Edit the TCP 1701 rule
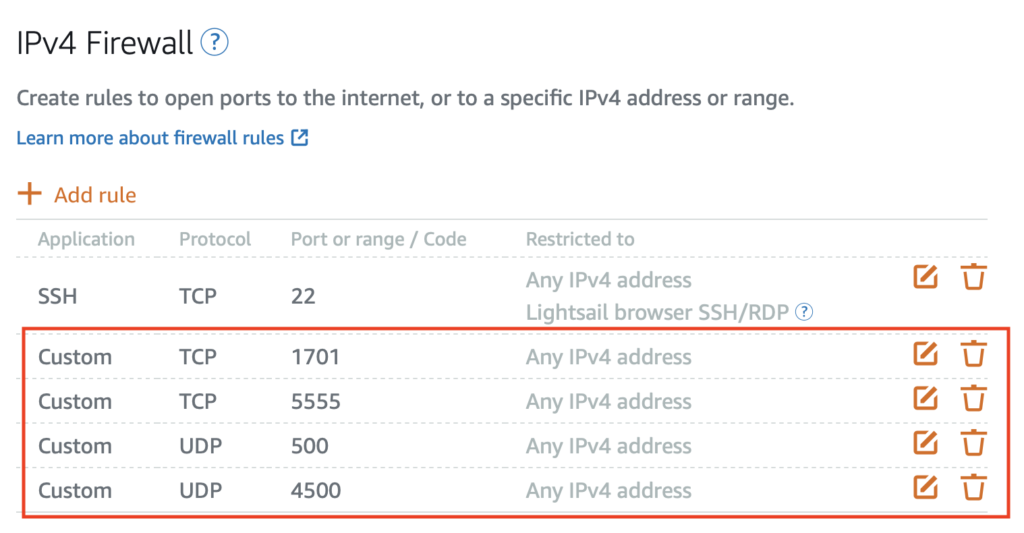 pos(926,354)
